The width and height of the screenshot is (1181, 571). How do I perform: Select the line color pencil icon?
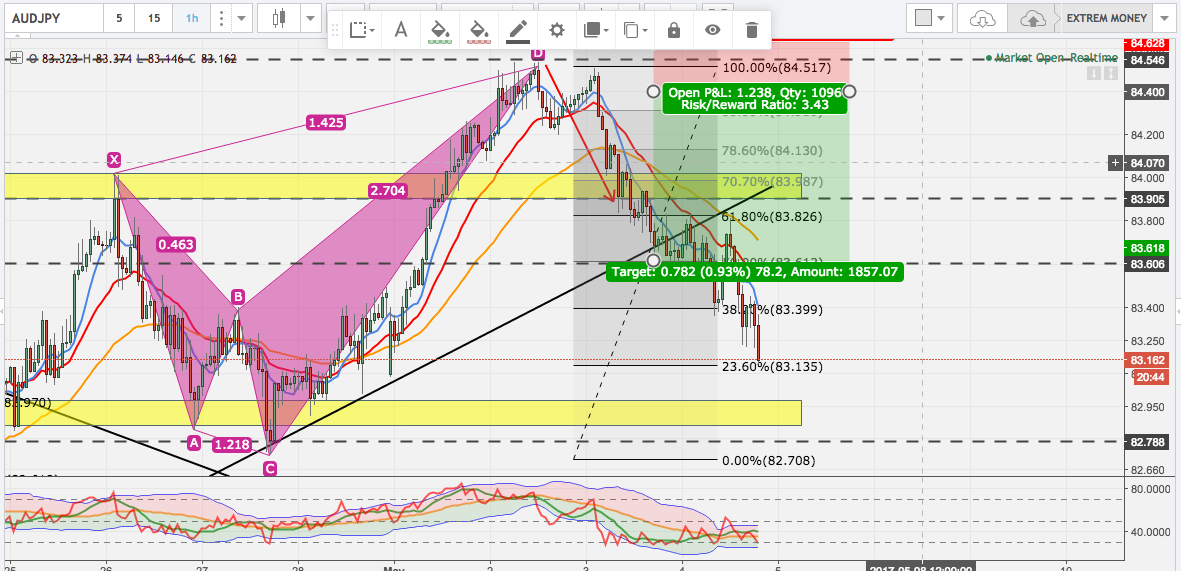tap(517, 30)
